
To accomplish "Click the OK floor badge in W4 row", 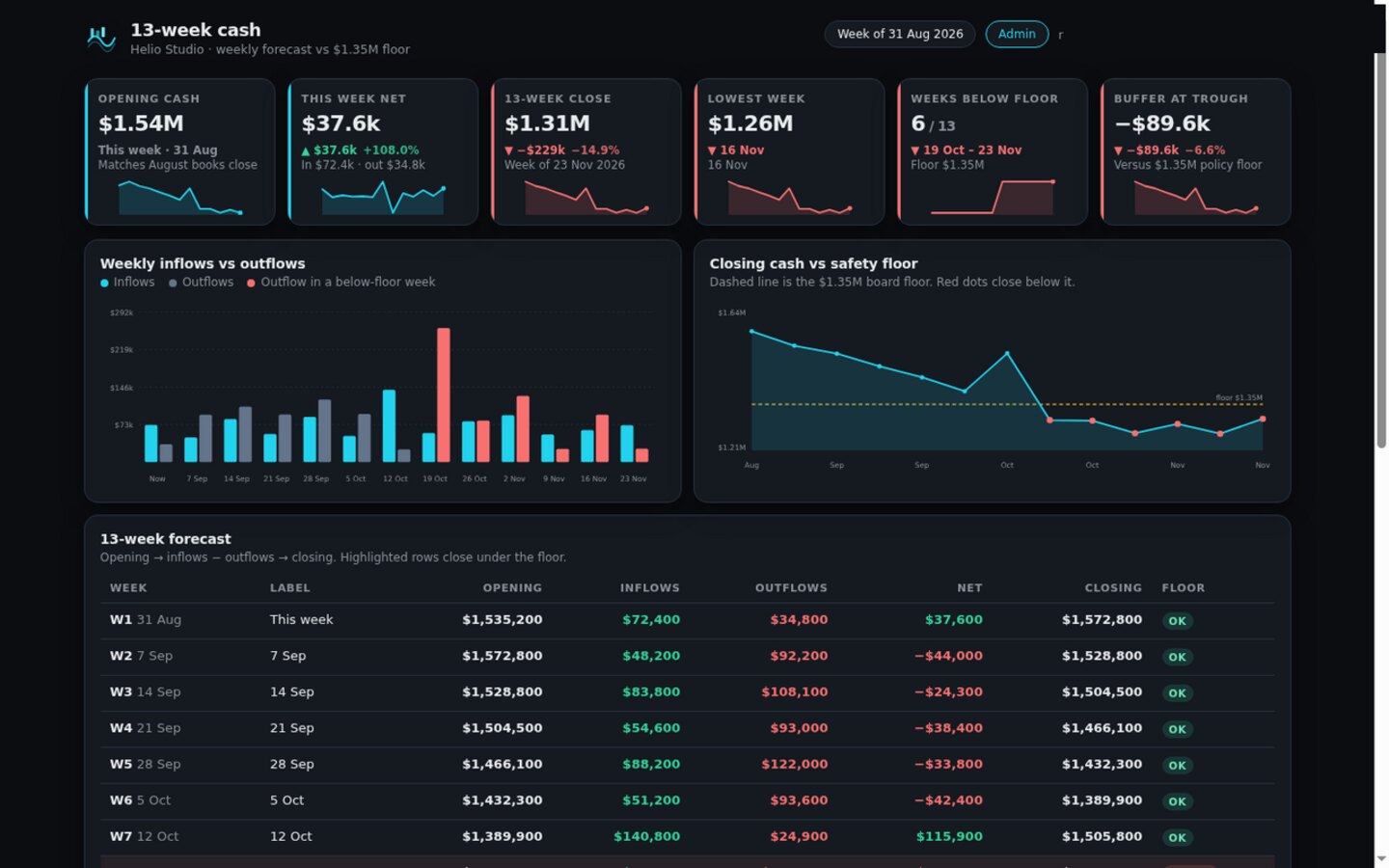I will pos(1178,729).
